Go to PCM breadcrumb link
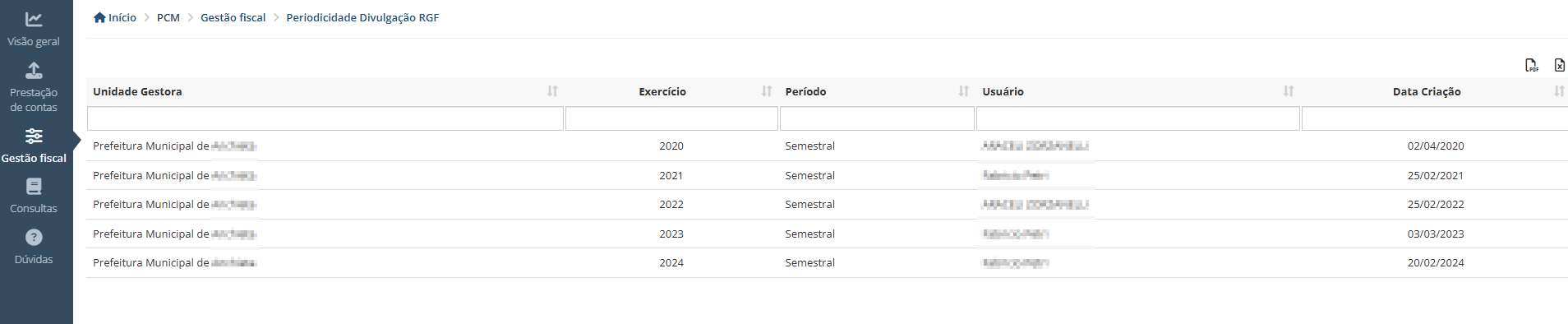Image resolution: width=1568 pixels, height=324 pixels. pos(168,17)
